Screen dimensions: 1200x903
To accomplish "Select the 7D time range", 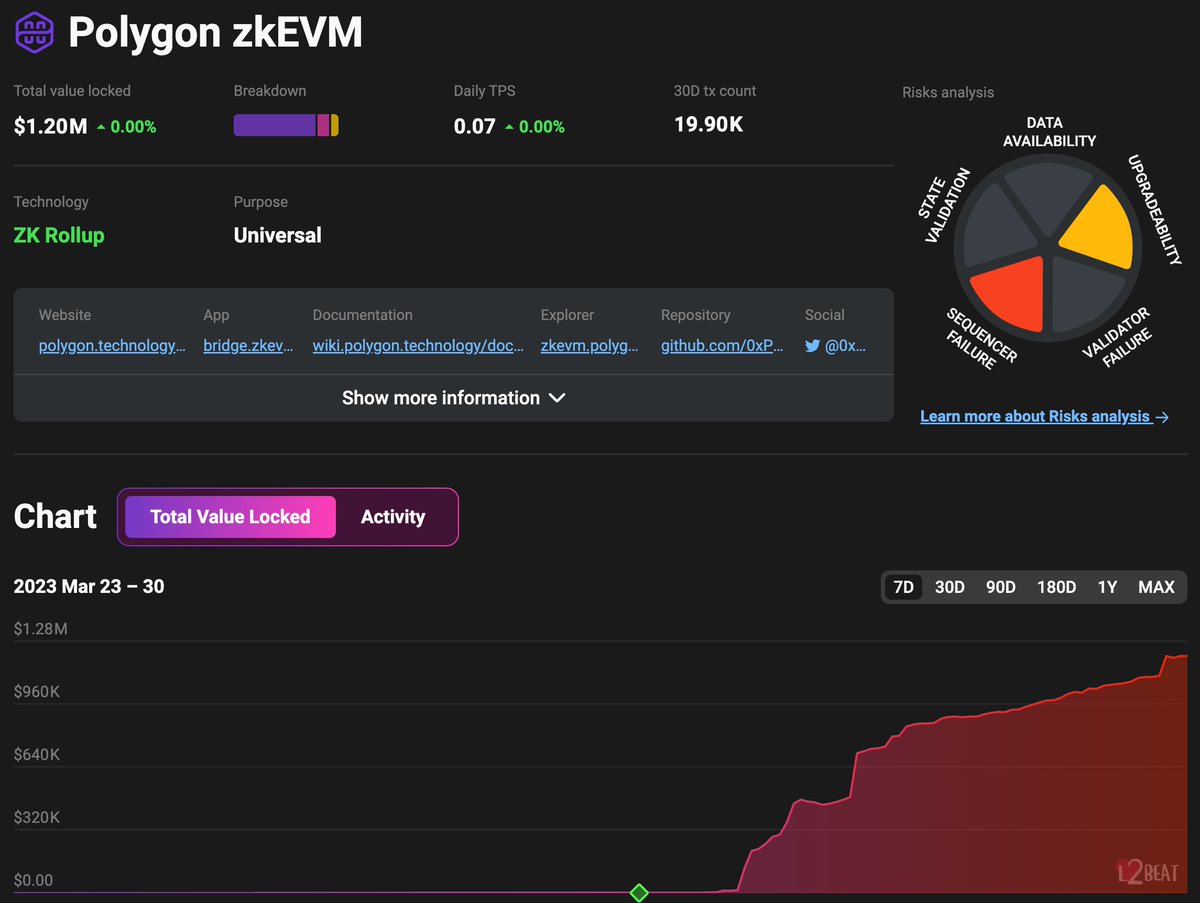I will [x=903, y=587].
